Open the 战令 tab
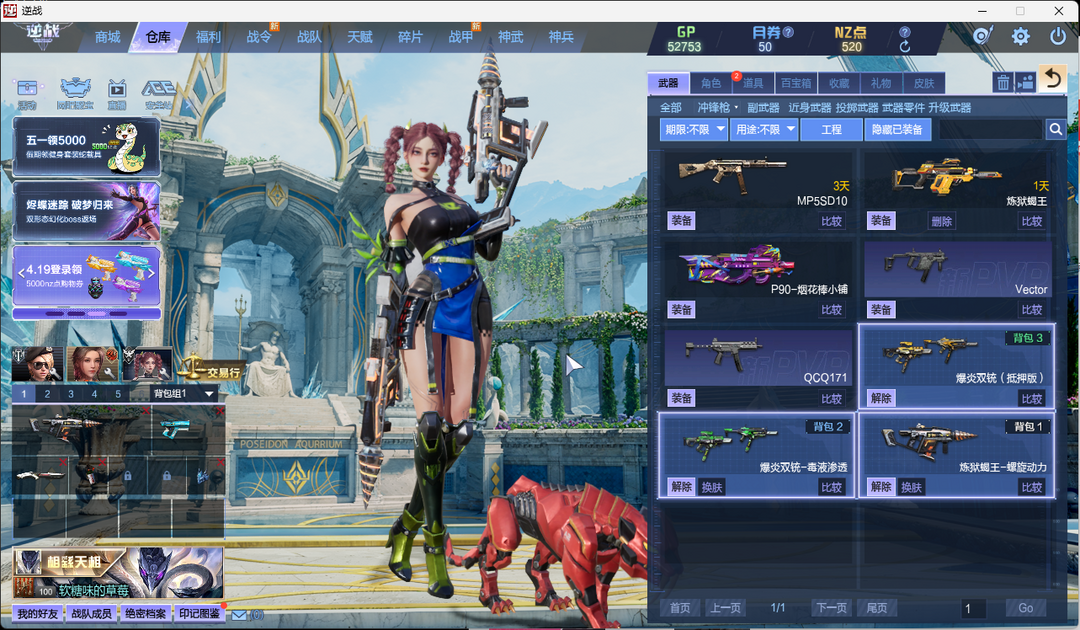This screenshot has width=1080, height=630. [x=259, y=37]
